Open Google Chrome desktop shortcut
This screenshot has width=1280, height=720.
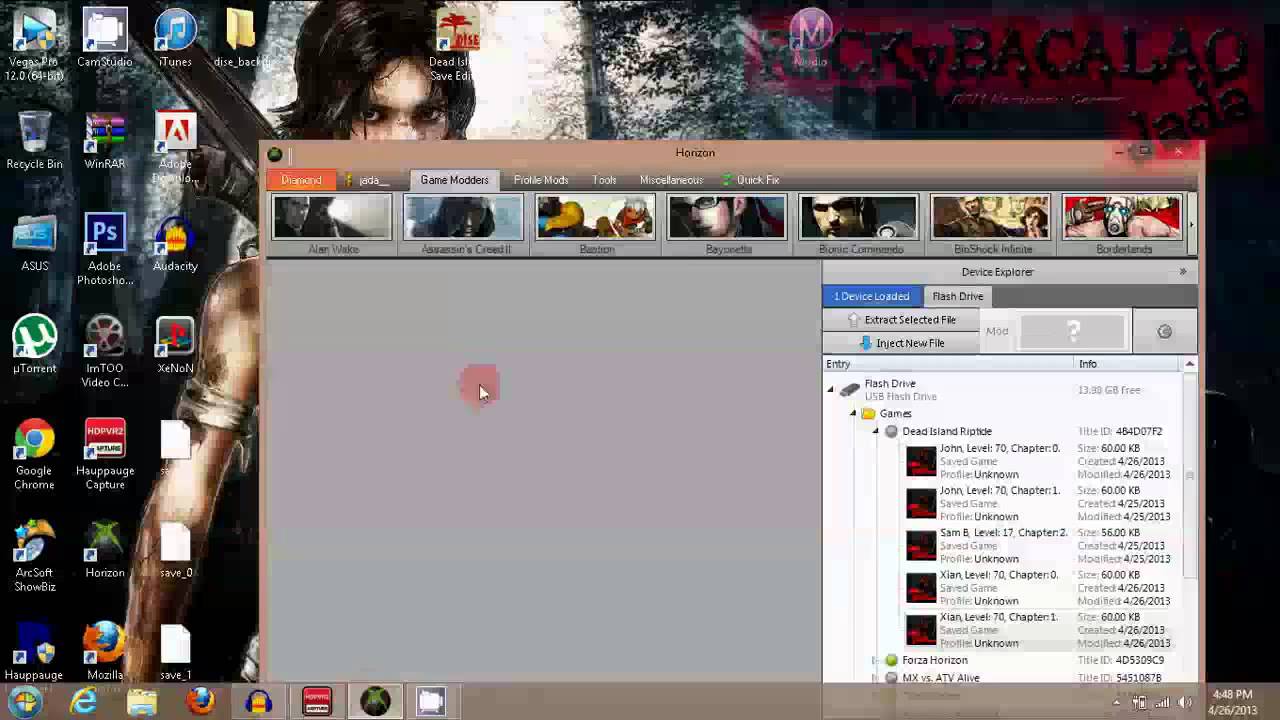click(x=34, y=454)
